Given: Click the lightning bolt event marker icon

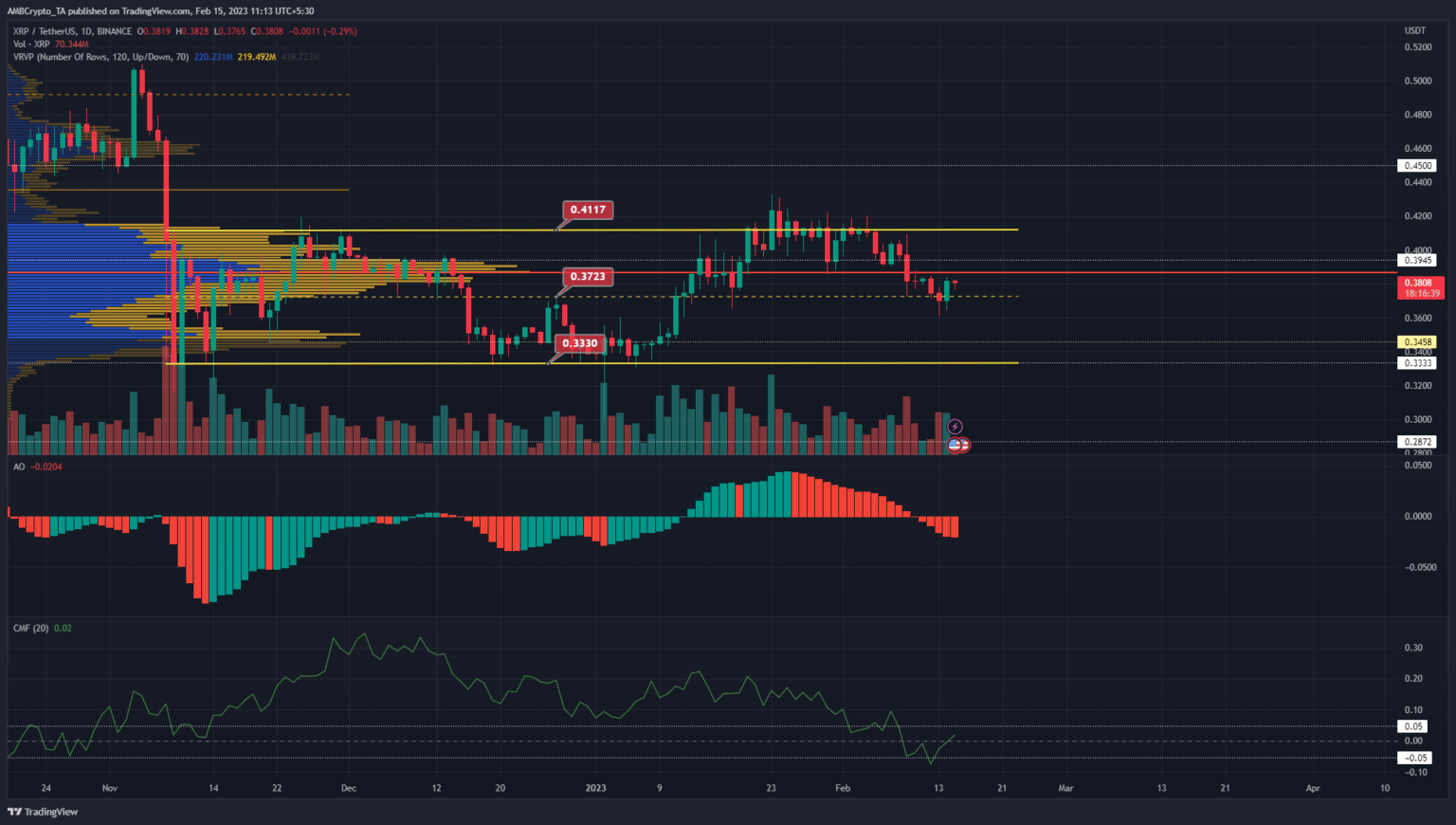Looking at the screenshot, I should pos(955,428).
